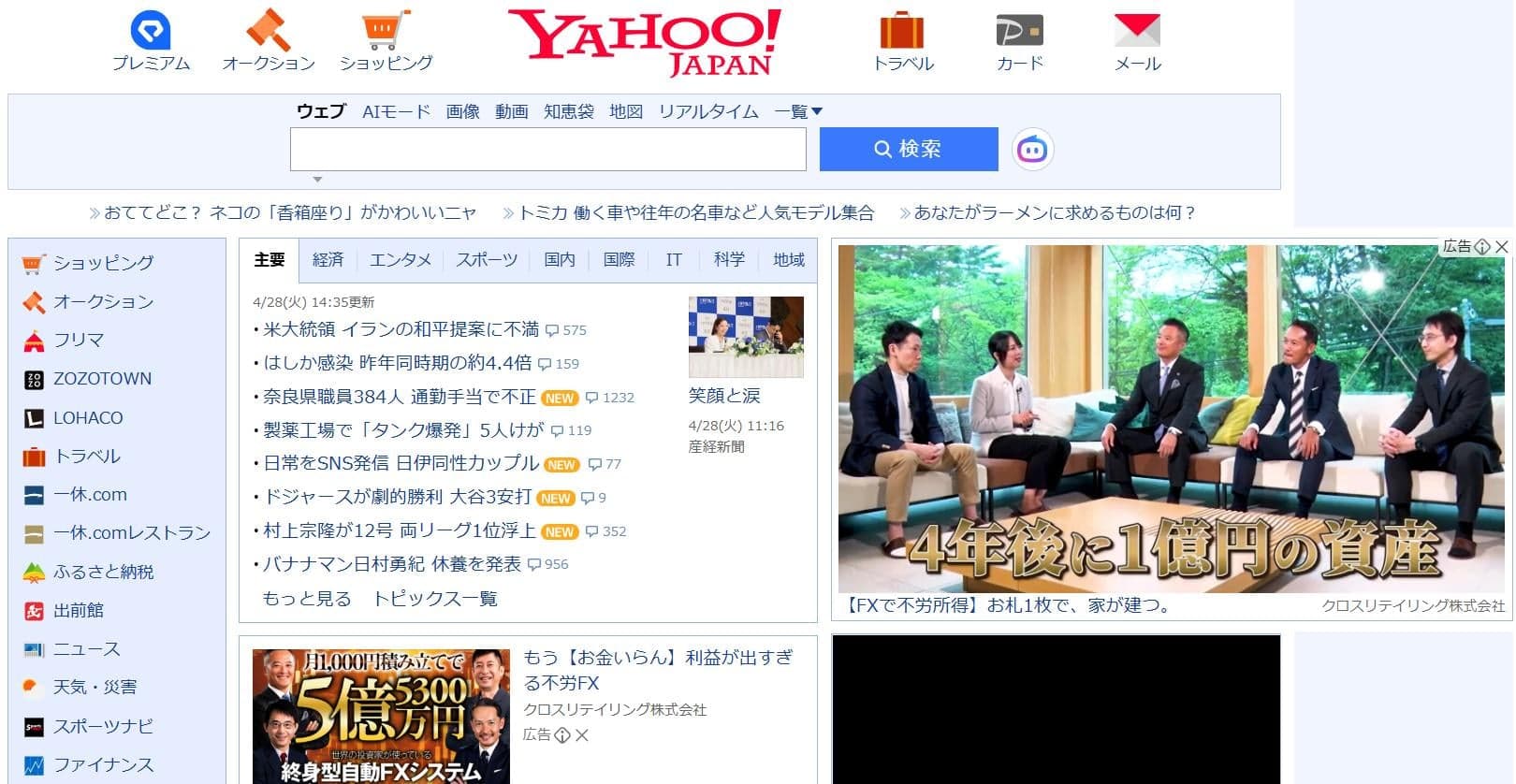This screenshot has width=1516, height=784.
Task: Open headline 米大統領 イランの和平提案に不満
Action: point(401,329)
